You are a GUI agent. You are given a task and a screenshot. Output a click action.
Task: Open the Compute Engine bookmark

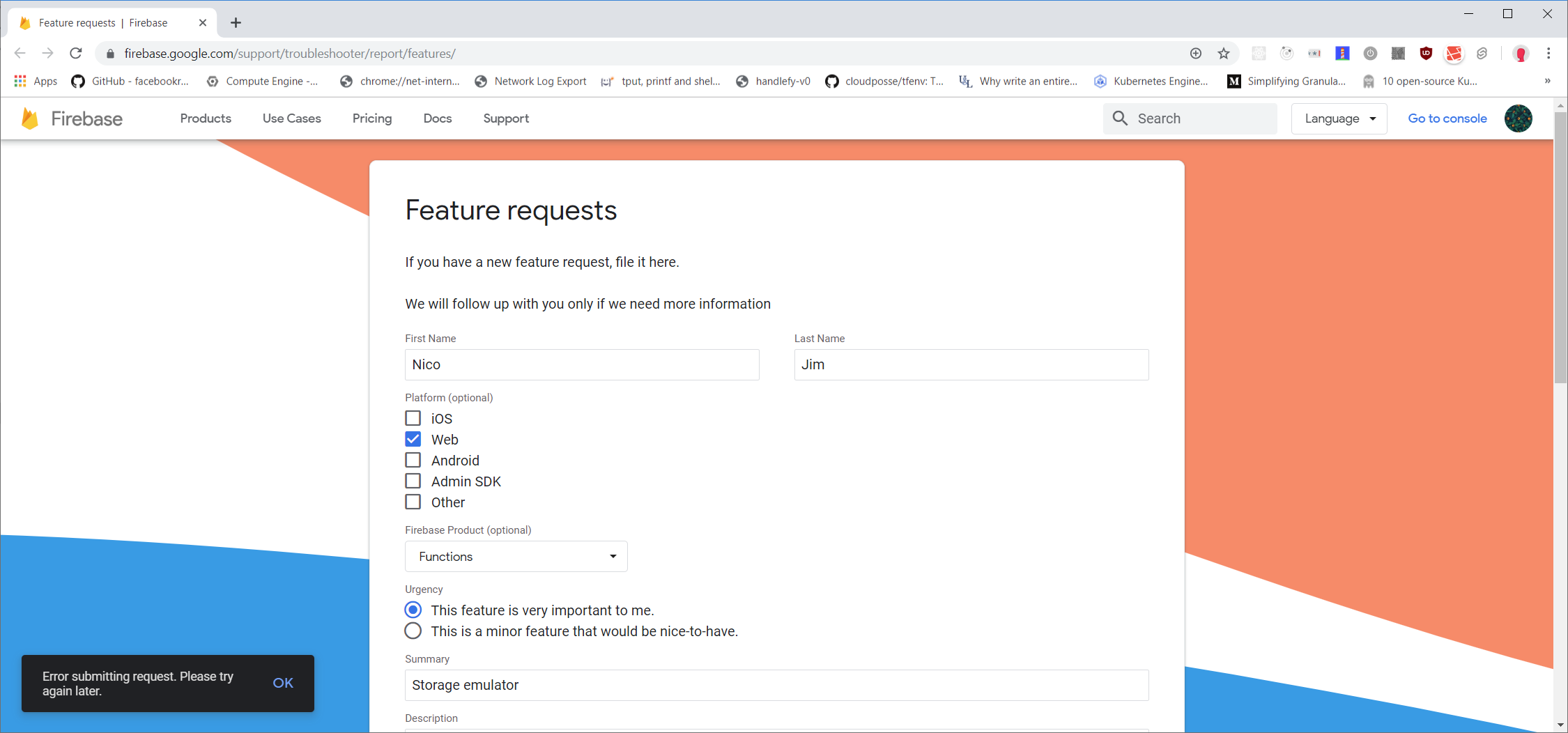point(263,82)
